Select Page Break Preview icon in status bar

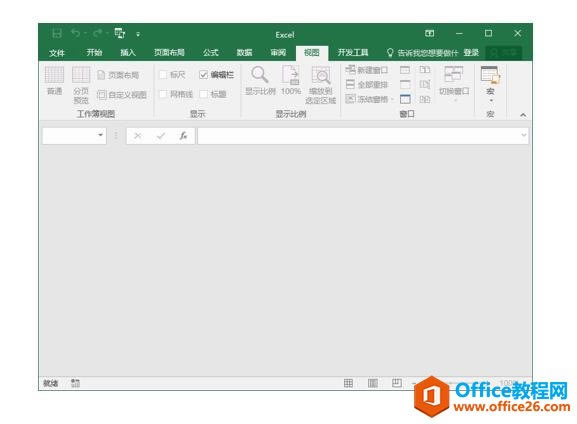[x=397, y=383]
